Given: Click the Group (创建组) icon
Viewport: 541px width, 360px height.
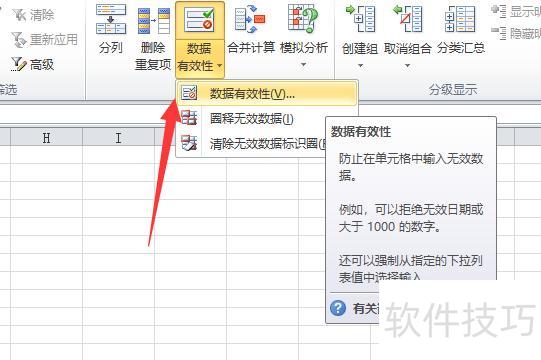Looking at the screenshot, I should coord(361,19).
